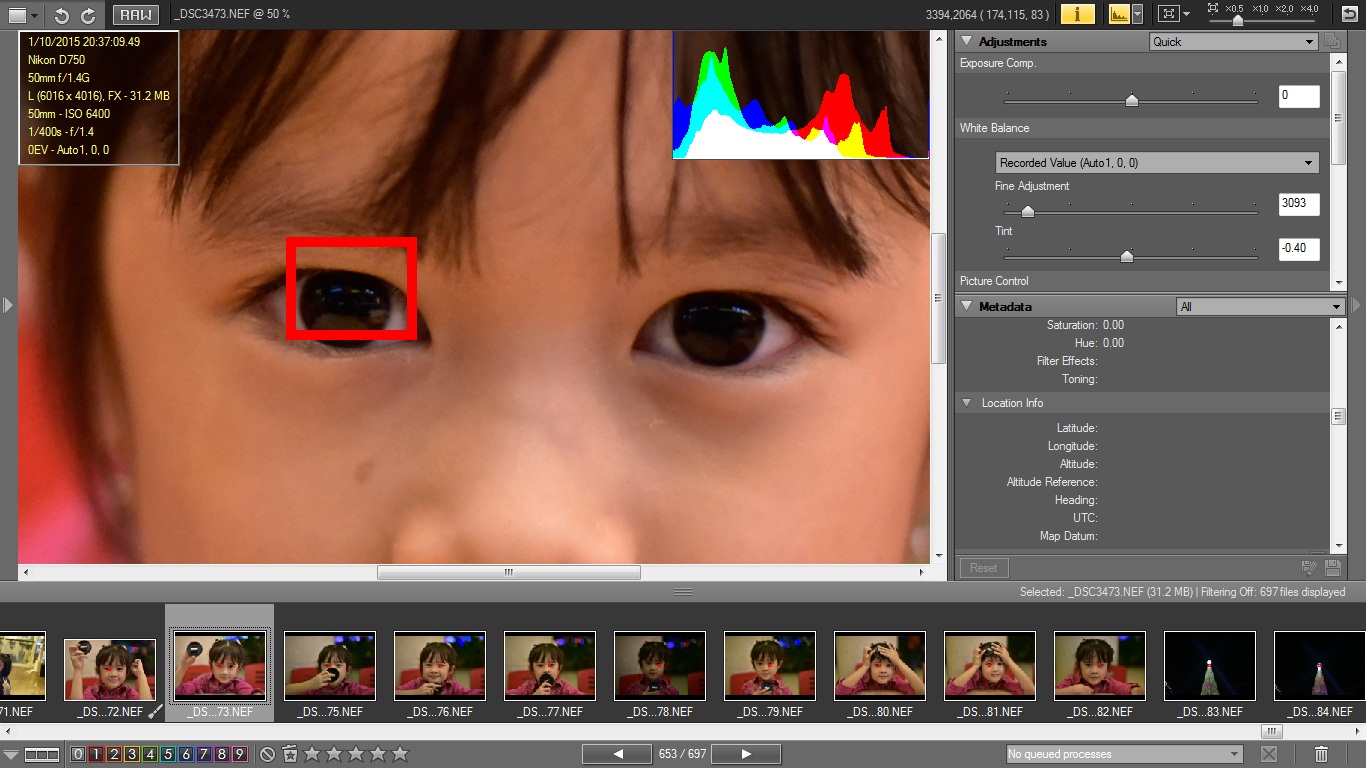Collapse the Location Info section
Viewport: 1366px width, 768px height.
coord(966,403)
